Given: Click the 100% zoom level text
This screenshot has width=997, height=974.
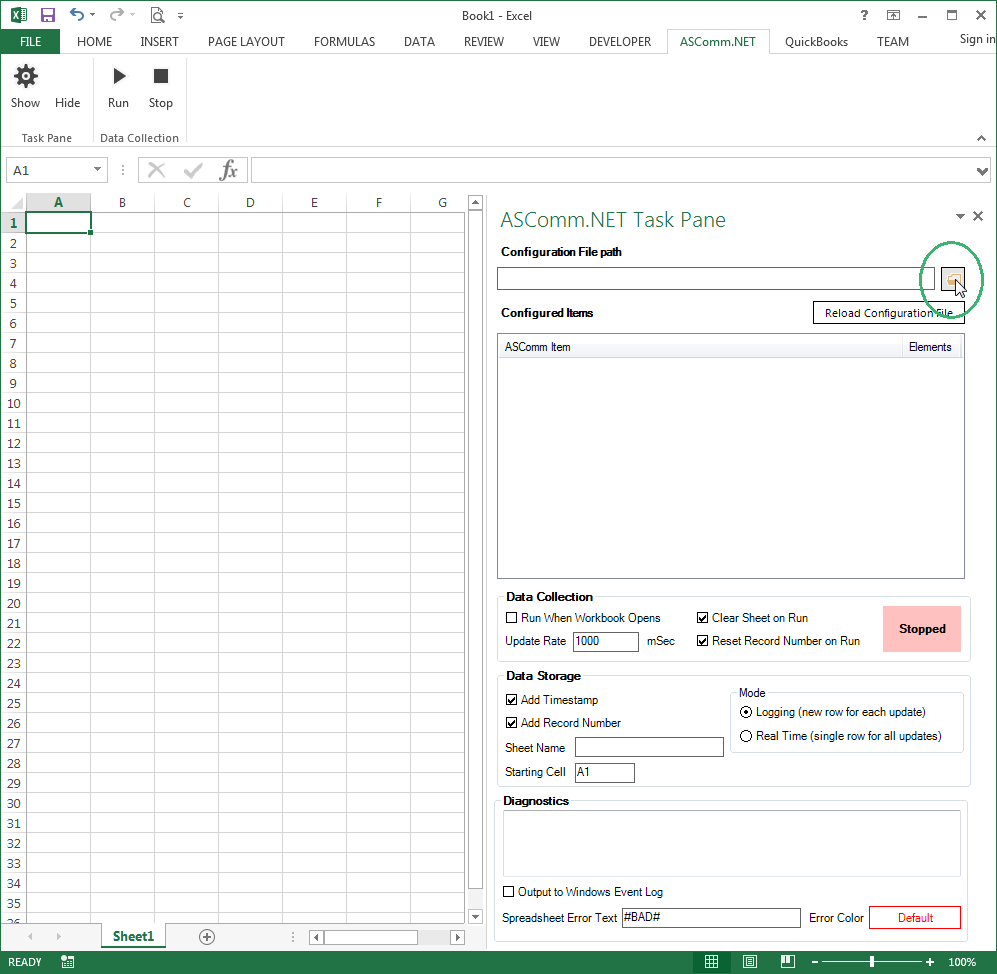Looking at the screenshot, I should click(962, 962).
